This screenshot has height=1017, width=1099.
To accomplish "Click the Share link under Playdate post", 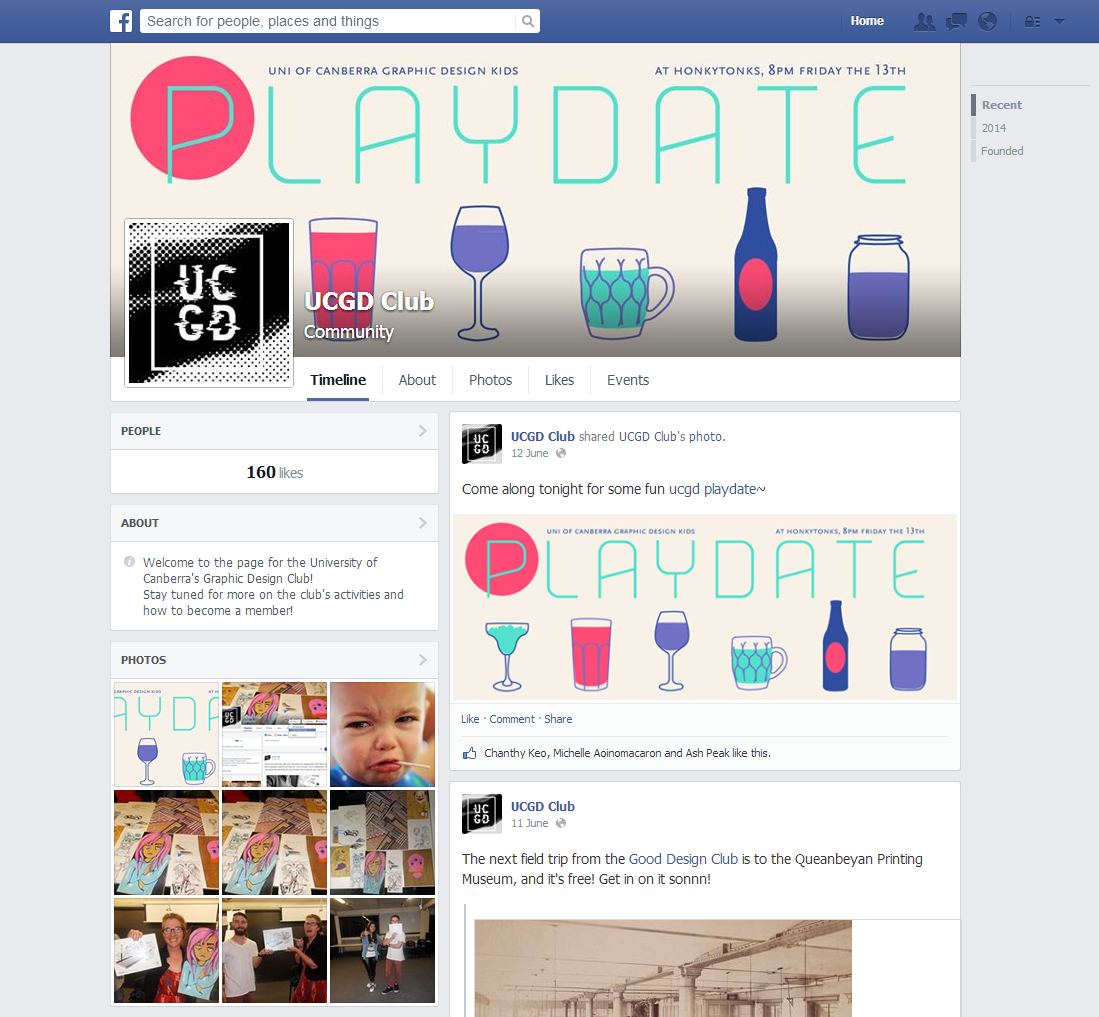I will [558, 719].
